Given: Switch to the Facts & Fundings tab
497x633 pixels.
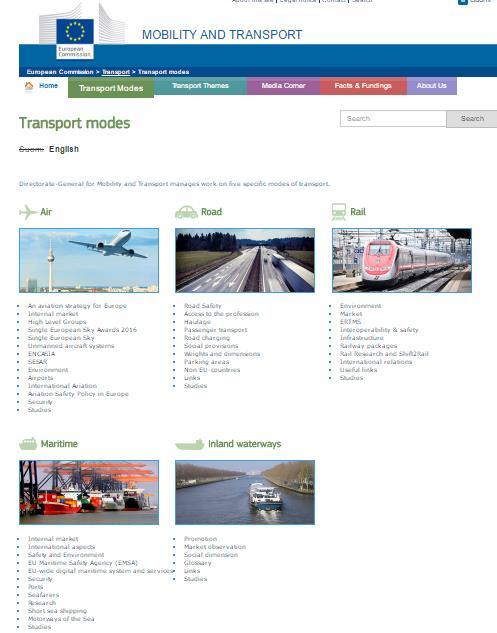Looking at the screenshot, I should (363, 86).
